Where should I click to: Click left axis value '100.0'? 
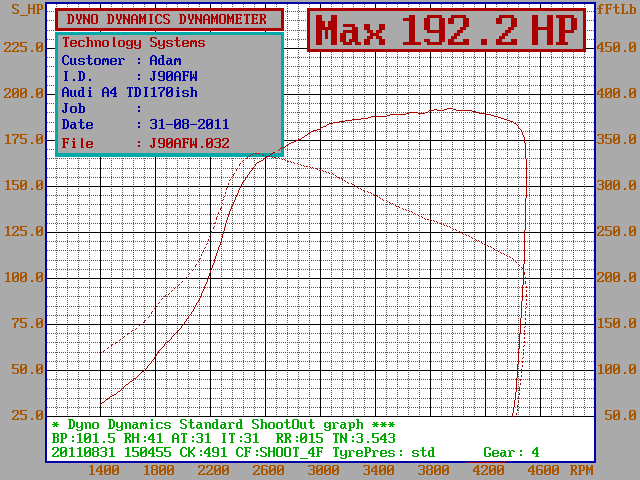23,278
